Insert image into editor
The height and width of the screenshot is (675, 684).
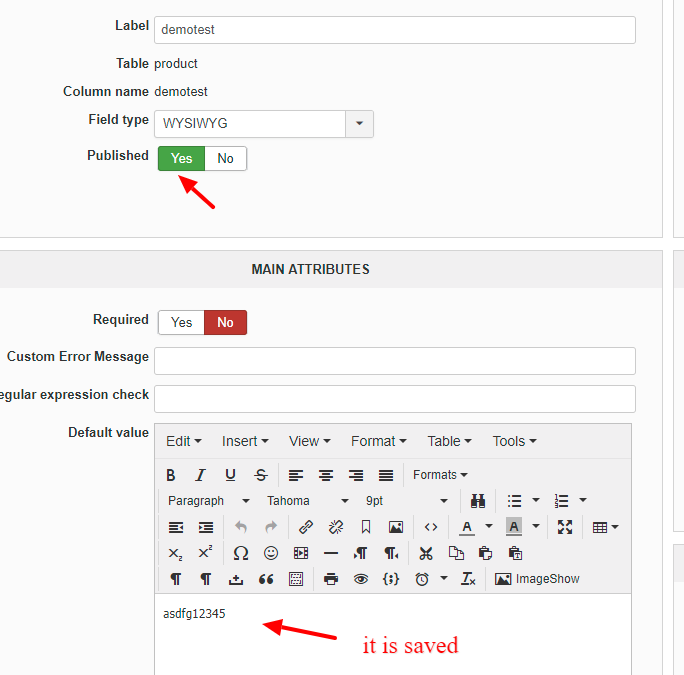click(396, 527)
